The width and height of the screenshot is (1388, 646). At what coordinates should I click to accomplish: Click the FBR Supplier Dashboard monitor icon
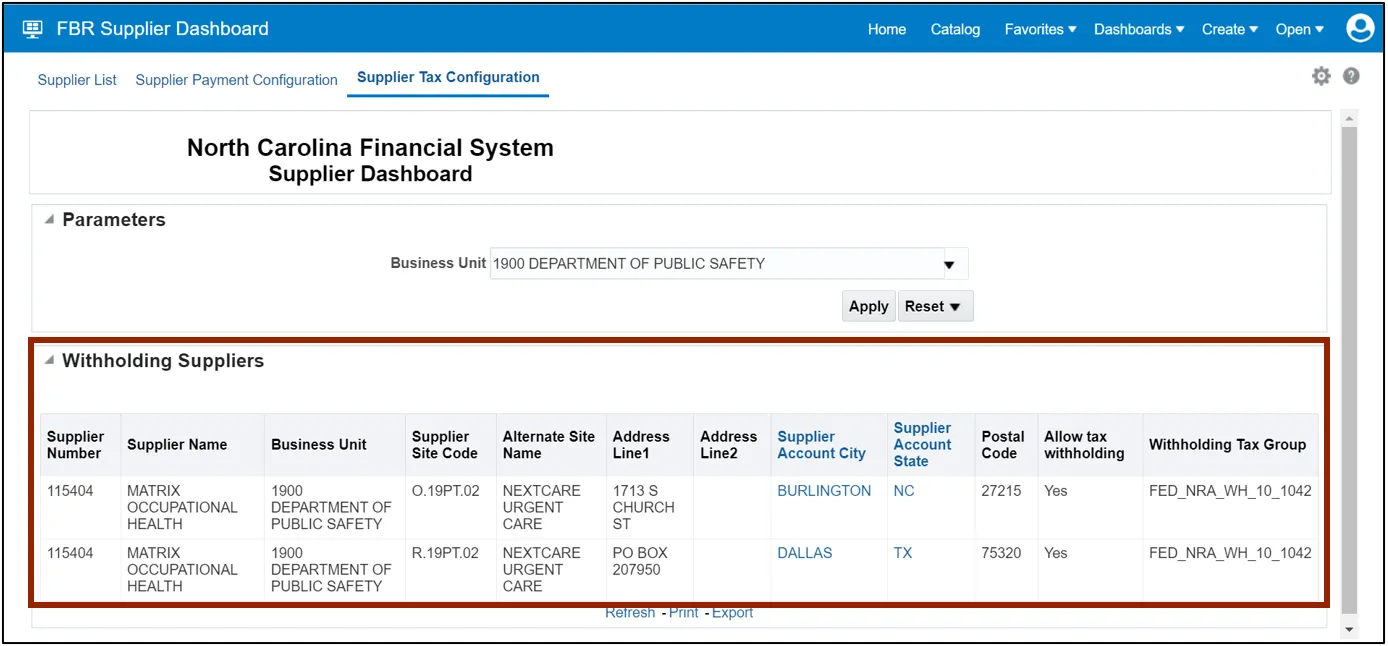(x=33, y=29)
